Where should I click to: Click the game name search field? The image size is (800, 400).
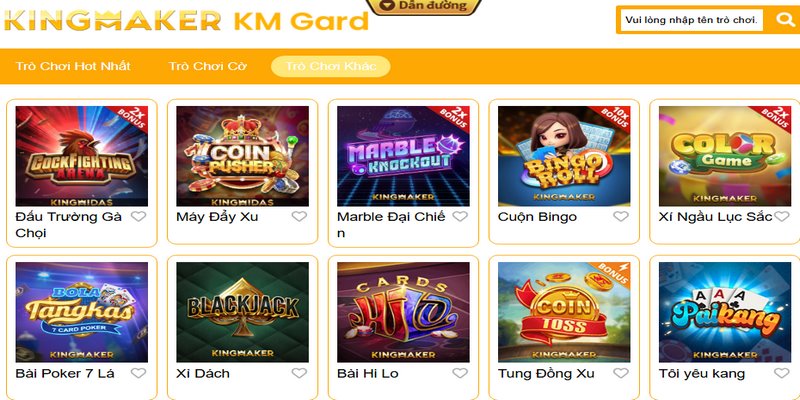point(693,20)
